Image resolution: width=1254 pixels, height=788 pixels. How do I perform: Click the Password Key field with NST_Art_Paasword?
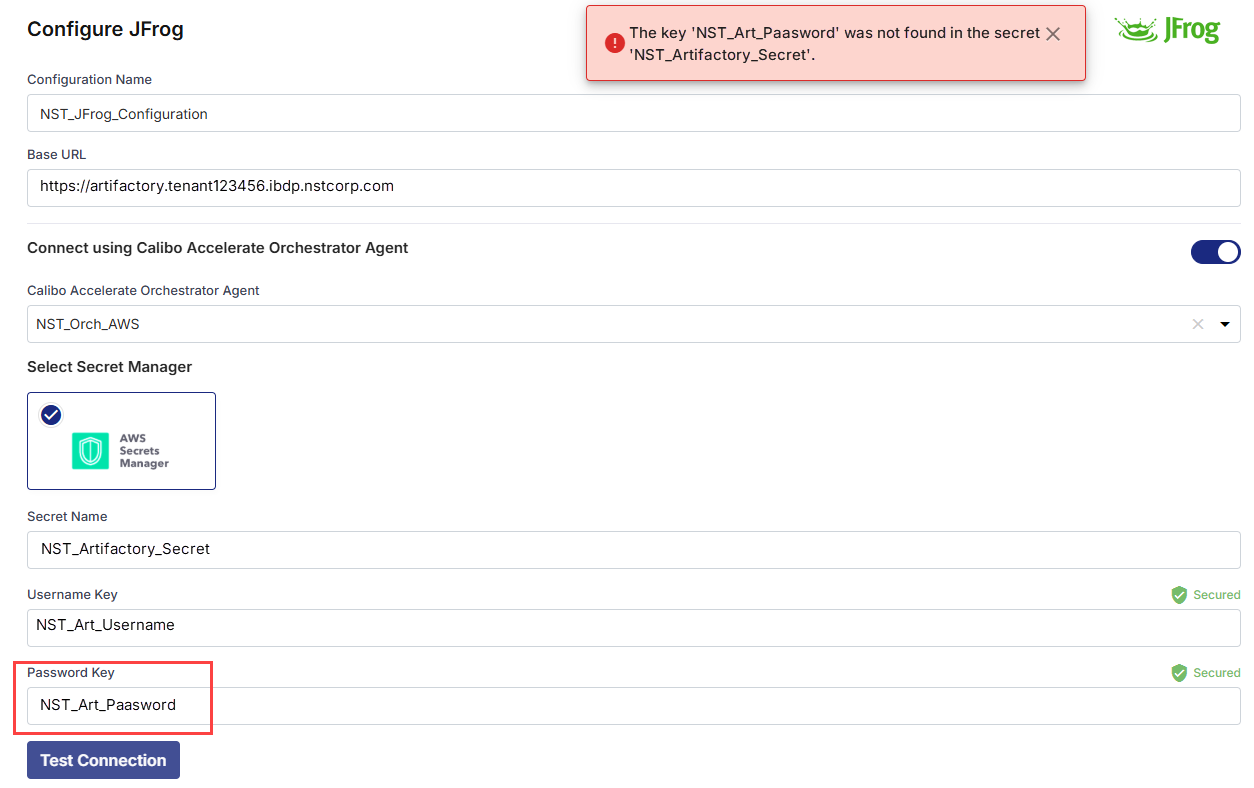pyautogui.click(x=633, y=705)
